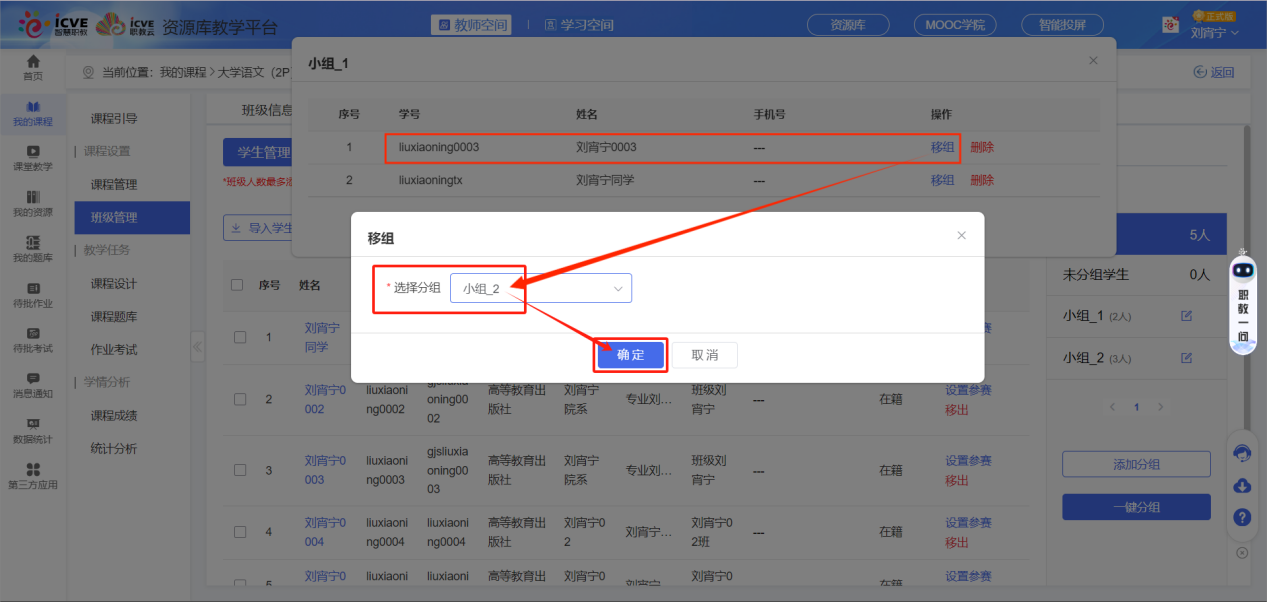Click edit icon next to 小组_2

point(1187,358)
